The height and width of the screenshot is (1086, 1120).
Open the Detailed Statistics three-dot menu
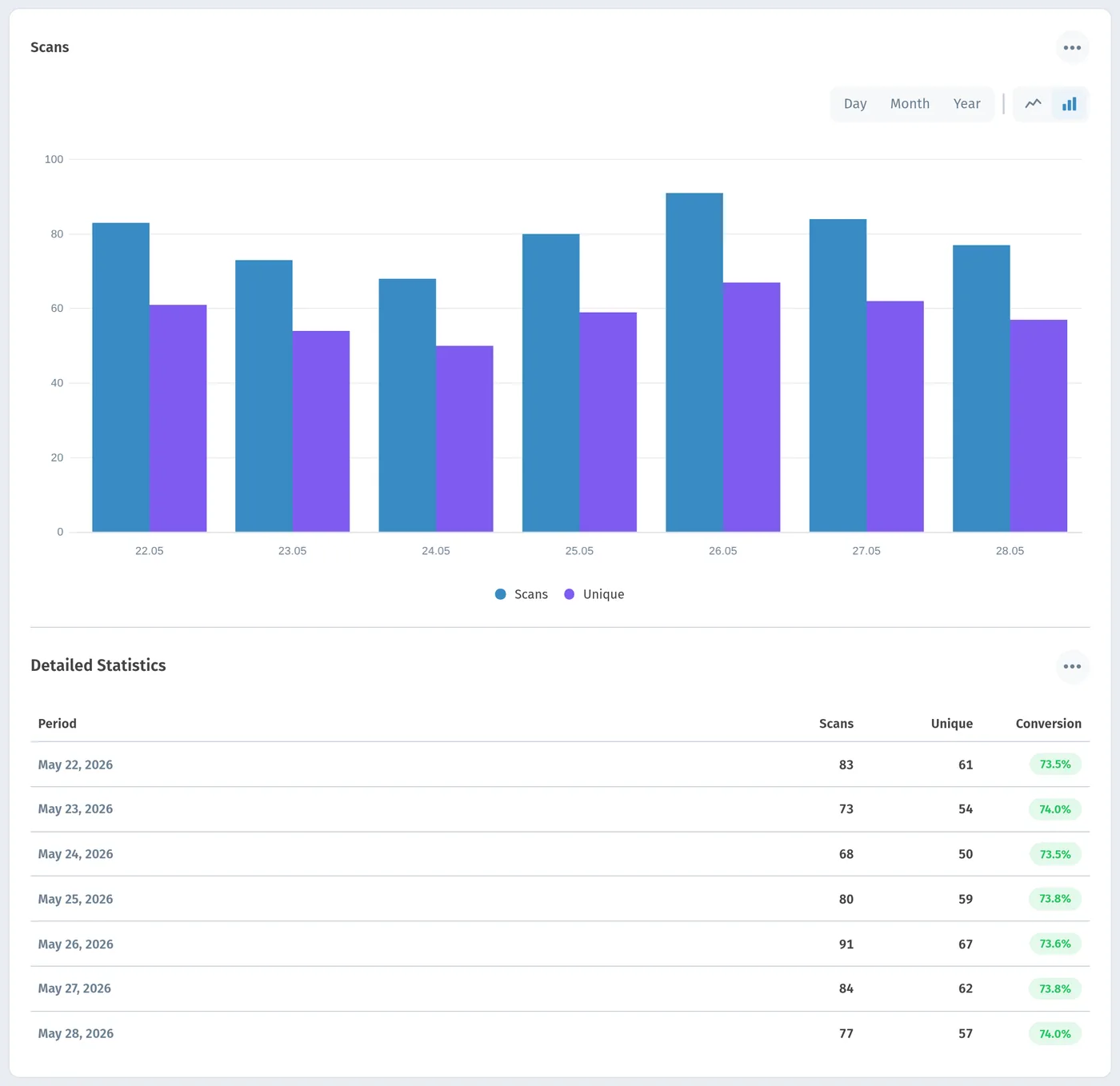tap(1072, 666)
